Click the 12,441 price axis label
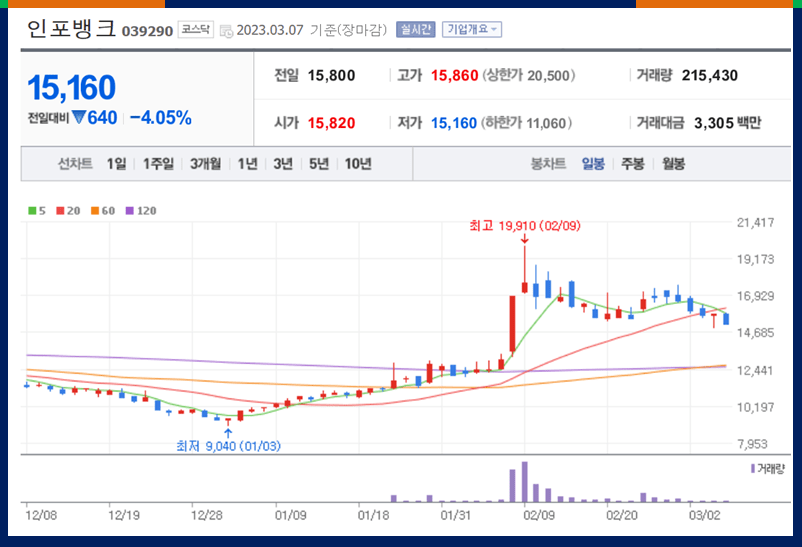The image size is (802, 547). [x=755, y=370]
